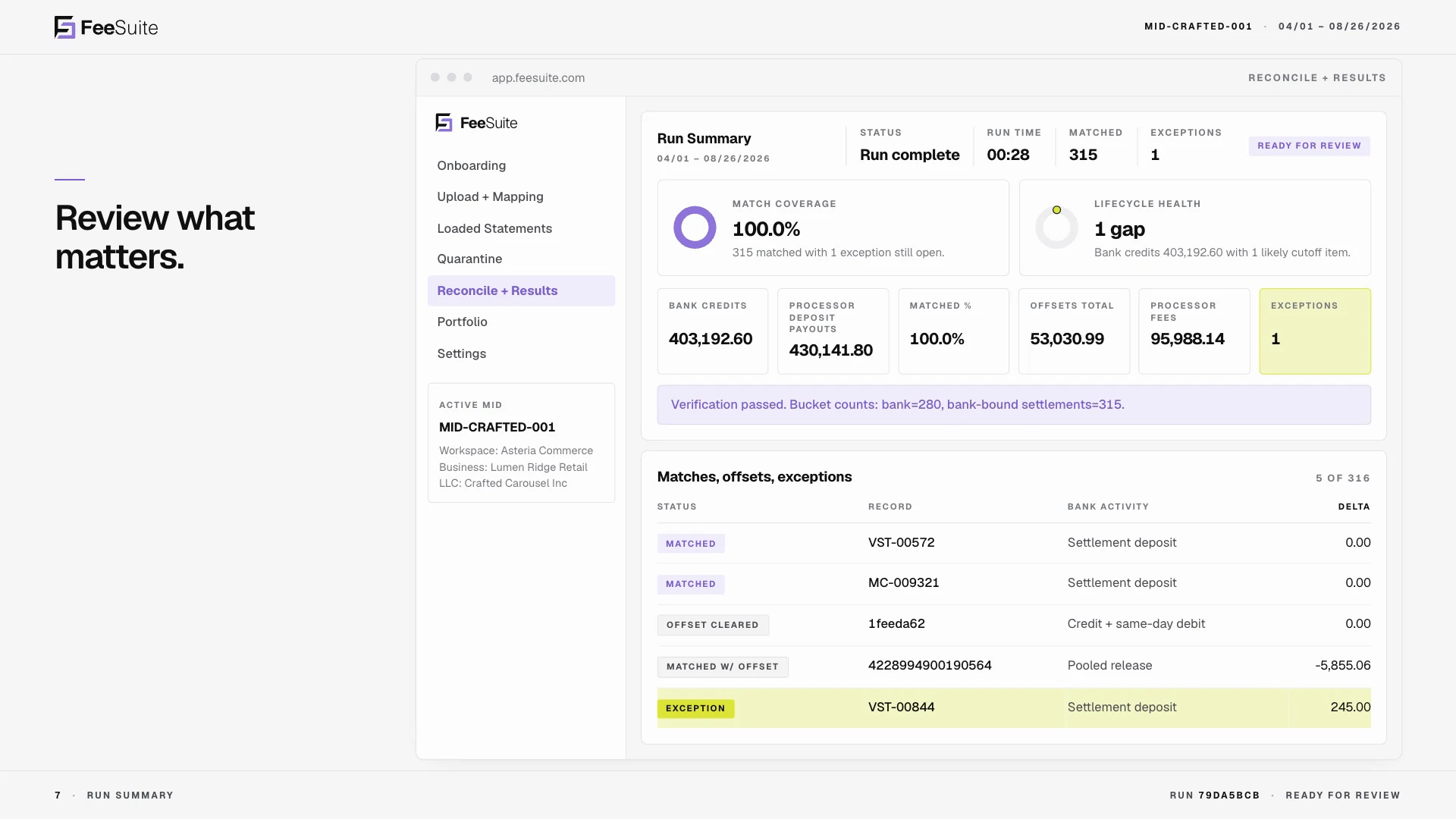Click the MATCHED badge for VST-00572
This screenshot has height=819, width=1456.
coord(690,543)
